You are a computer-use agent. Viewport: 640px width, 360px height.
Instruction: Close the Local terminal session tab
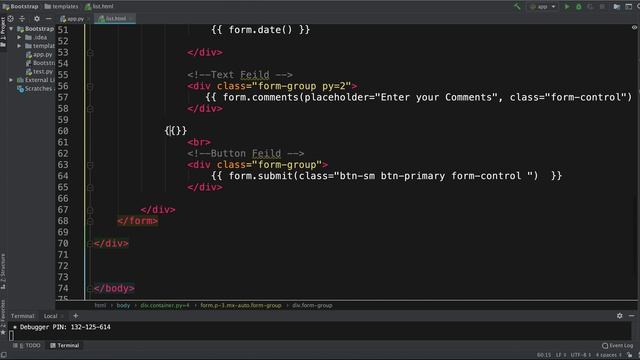click(x=62, y=316)
